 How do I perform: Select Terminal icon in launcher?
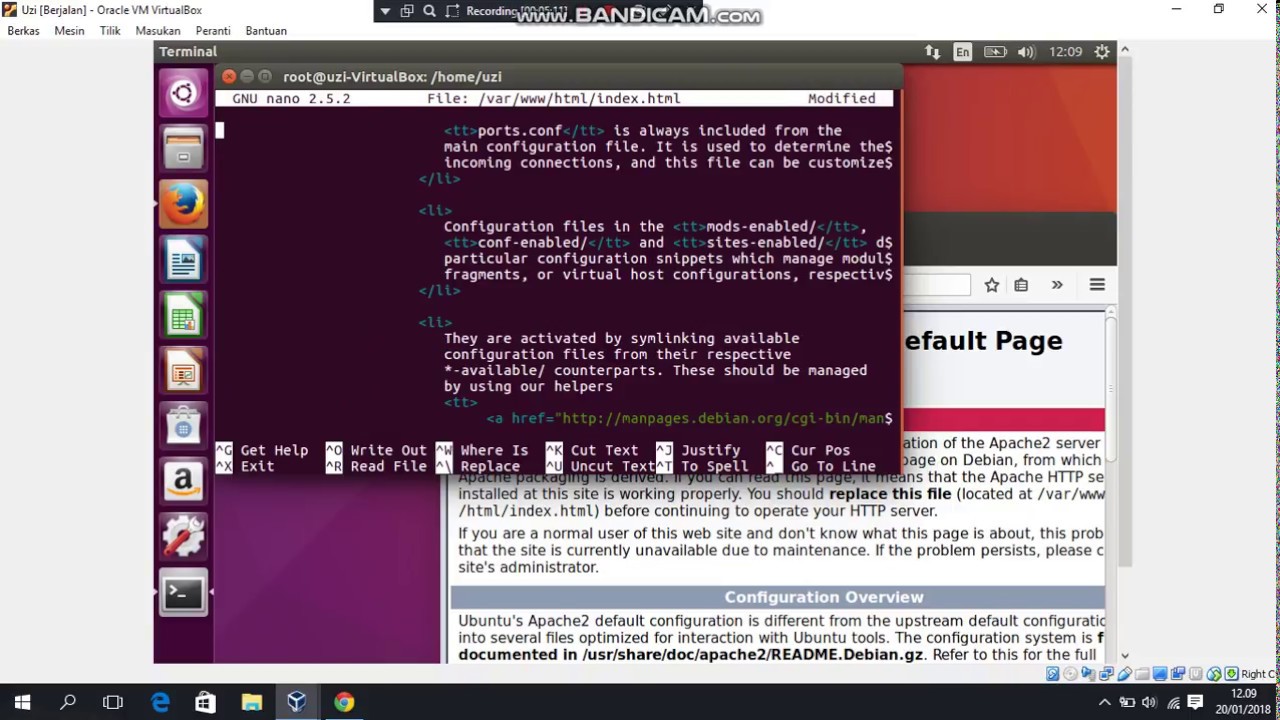point(183,593)
